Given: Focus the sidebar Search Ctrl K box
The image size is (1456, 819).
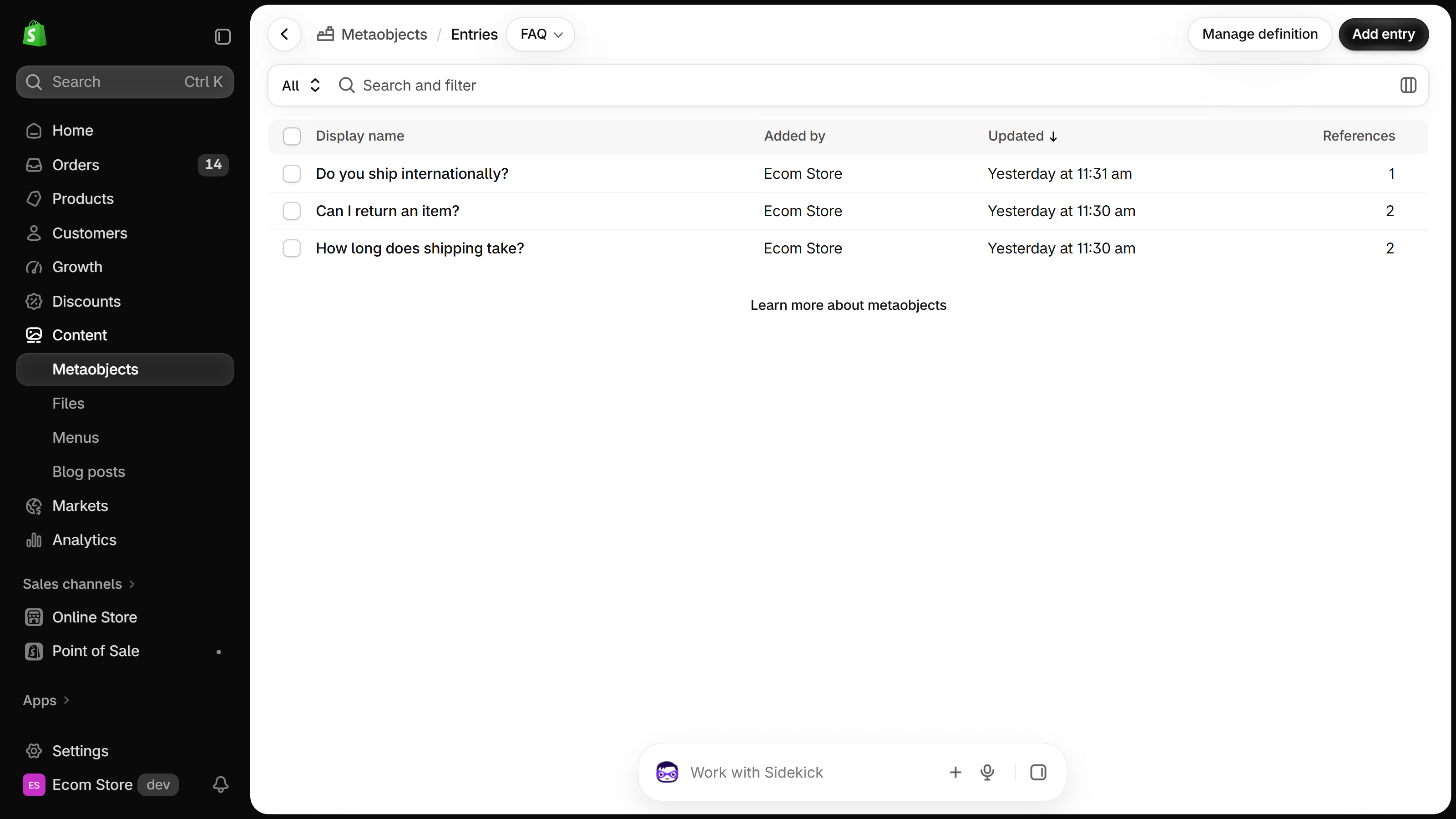Looking at the screenshot, I should pos(125,82).
